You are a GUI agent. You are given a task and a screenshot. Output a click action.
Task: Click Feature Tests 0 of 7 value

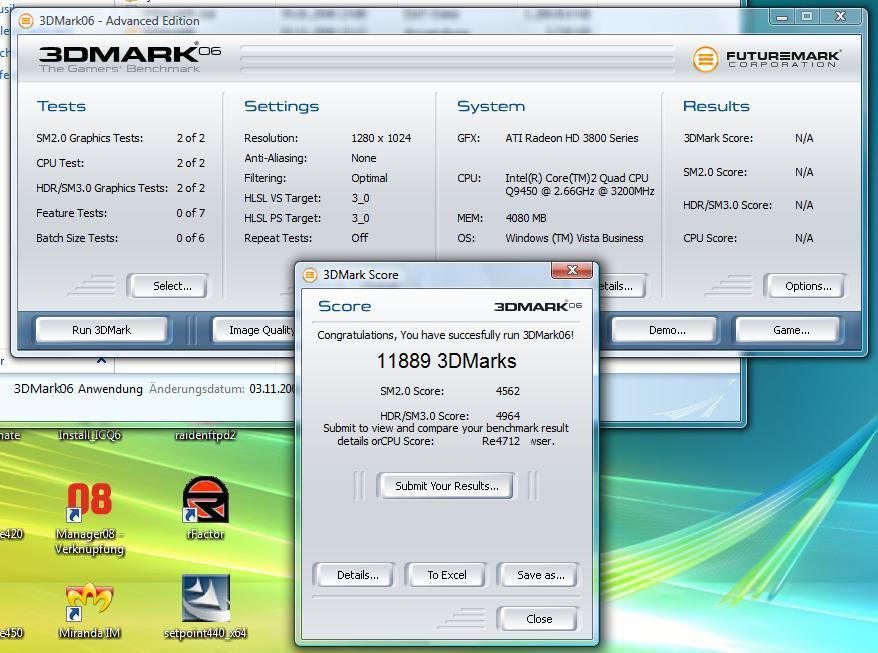coord(190,213)
